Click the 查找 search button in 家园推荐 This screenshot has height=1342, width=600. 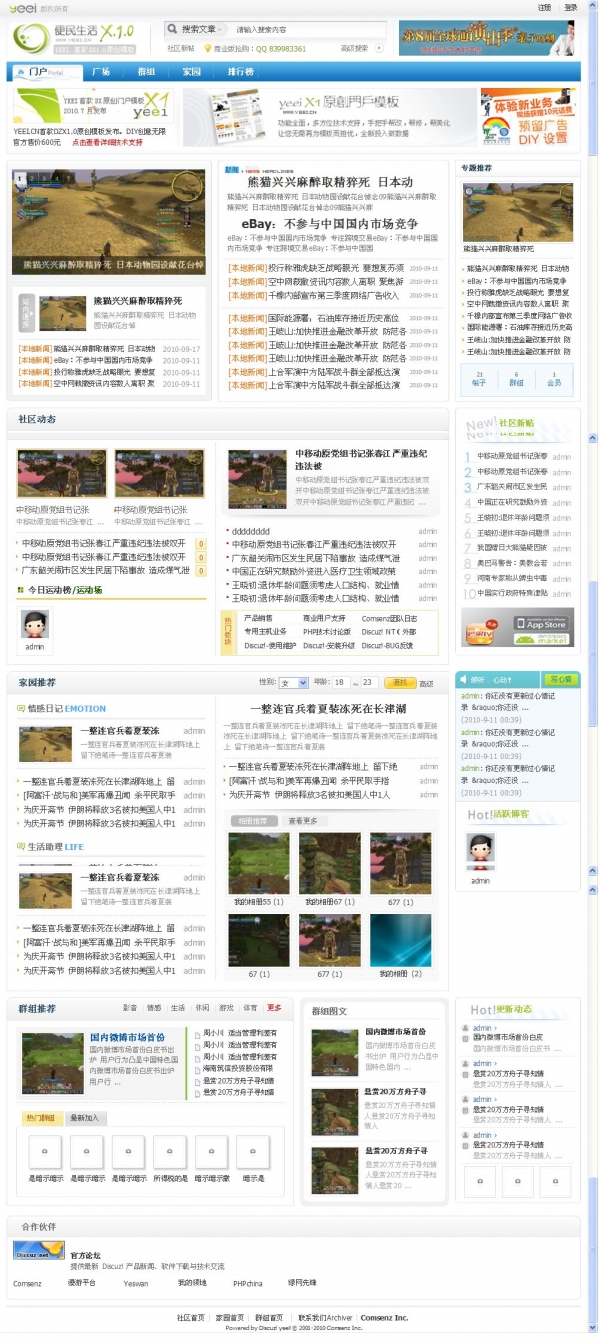click(399, 682)
